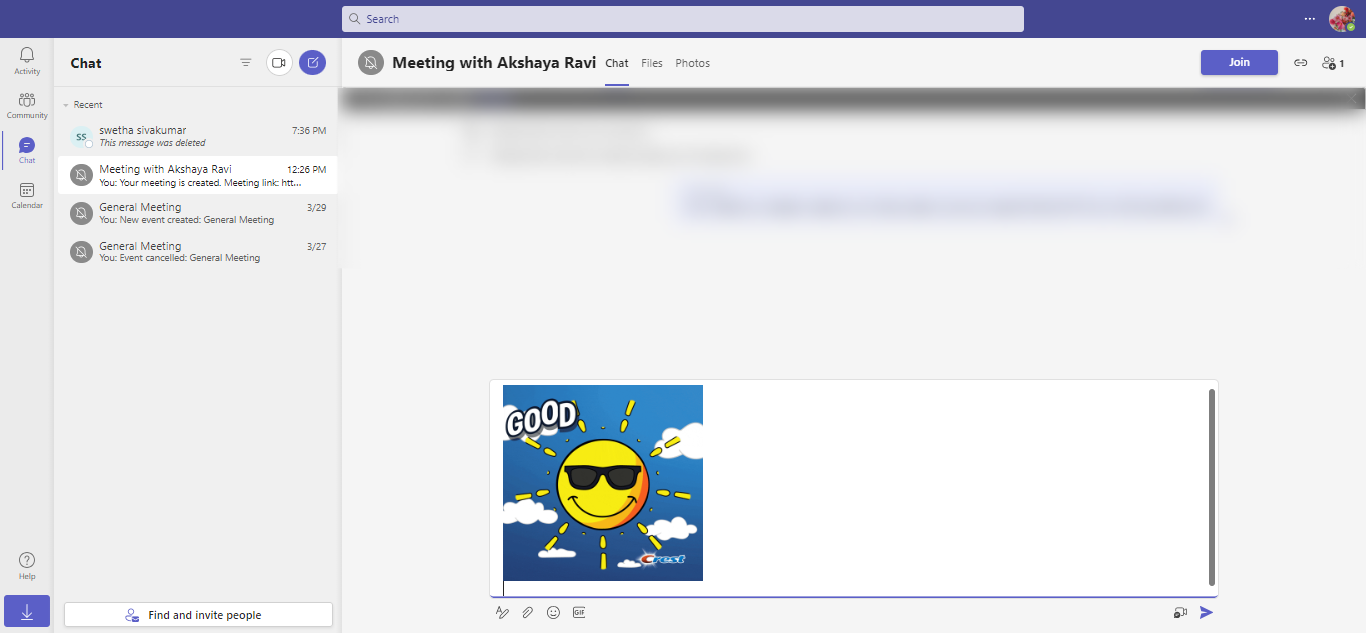Open the text Format options
1366x633 pixels.
[x=502, y=612]
